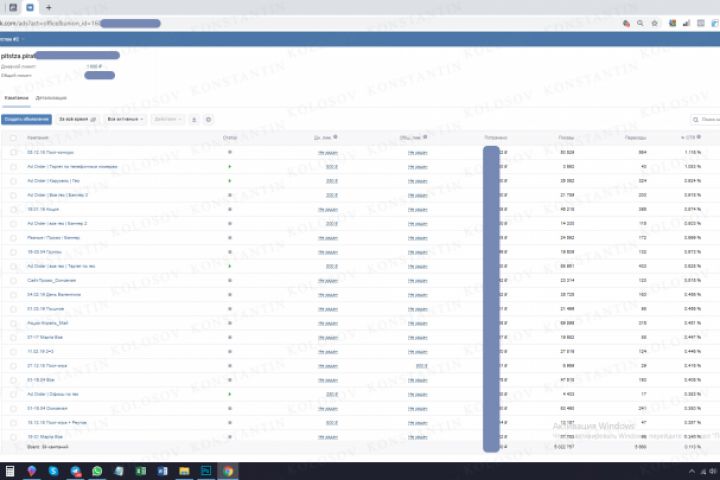Tick checkbox for '18.01.19' campaign row

pos(13,209)
